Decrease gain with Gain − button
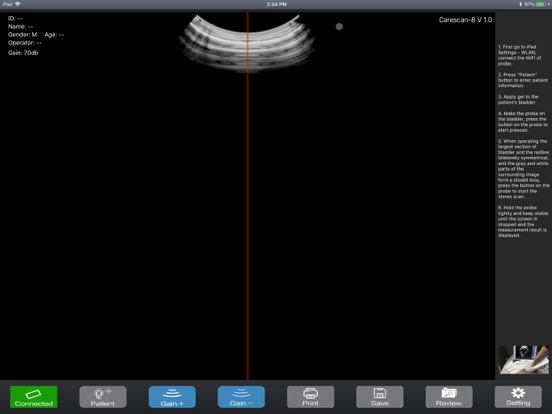 coord(241,397)
